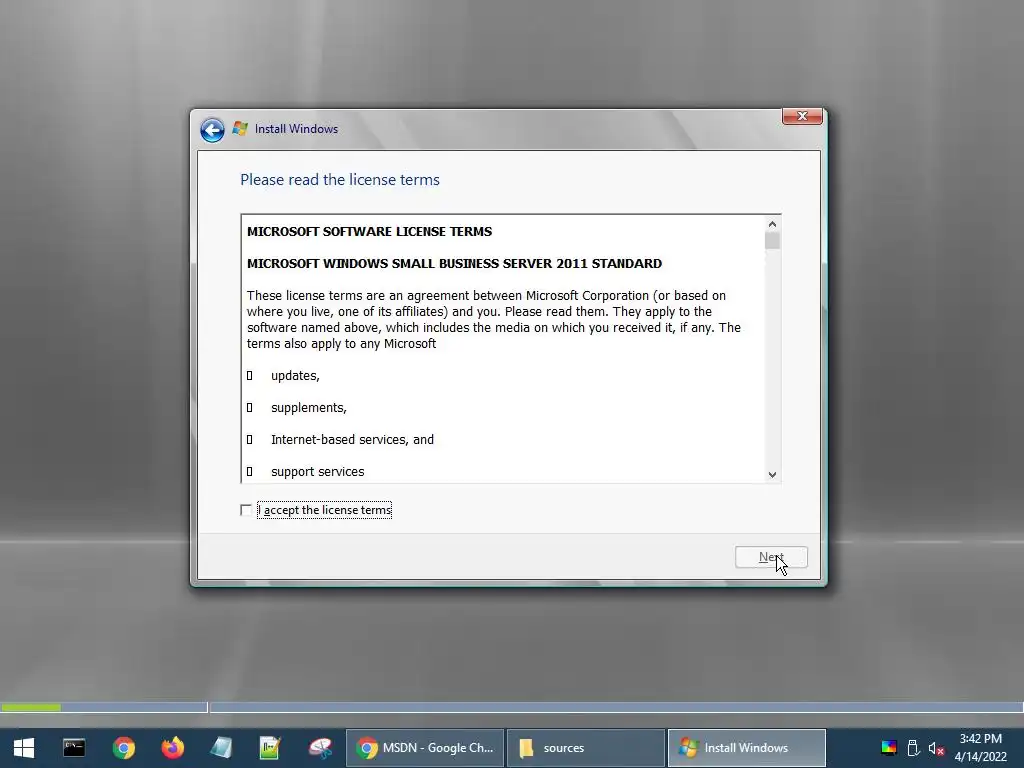The width and height of the screenshot is (1024, 768).
Task: Click the colorful display tray icon
Action: coord(889,748)
